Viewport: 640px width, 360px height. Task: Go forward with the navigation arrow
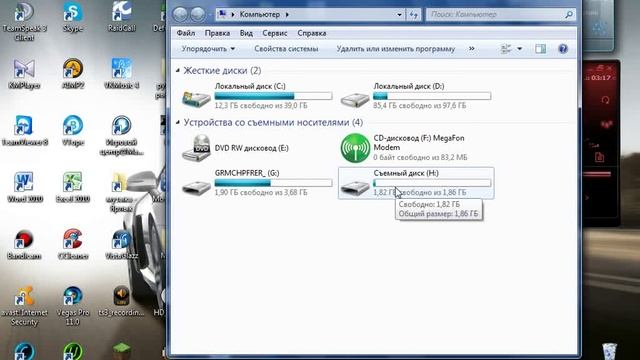(198, 15)
